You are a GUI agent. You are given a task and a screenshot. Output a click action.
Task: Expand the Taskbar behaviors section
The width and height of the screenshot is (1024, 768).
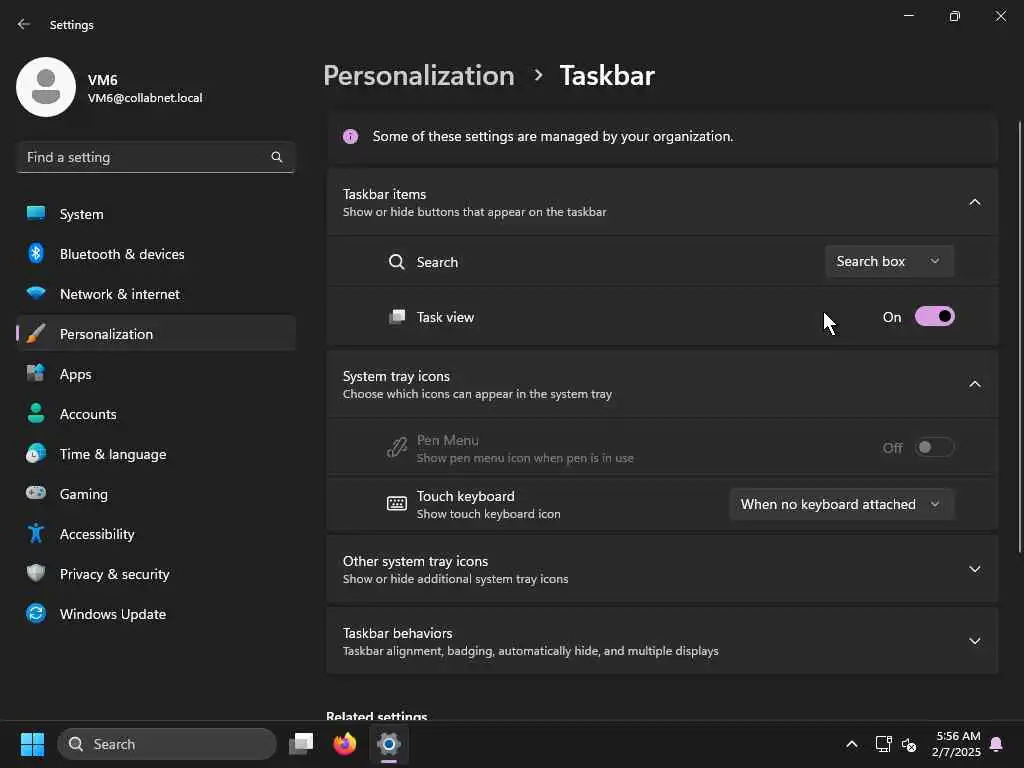pos(974,641)
